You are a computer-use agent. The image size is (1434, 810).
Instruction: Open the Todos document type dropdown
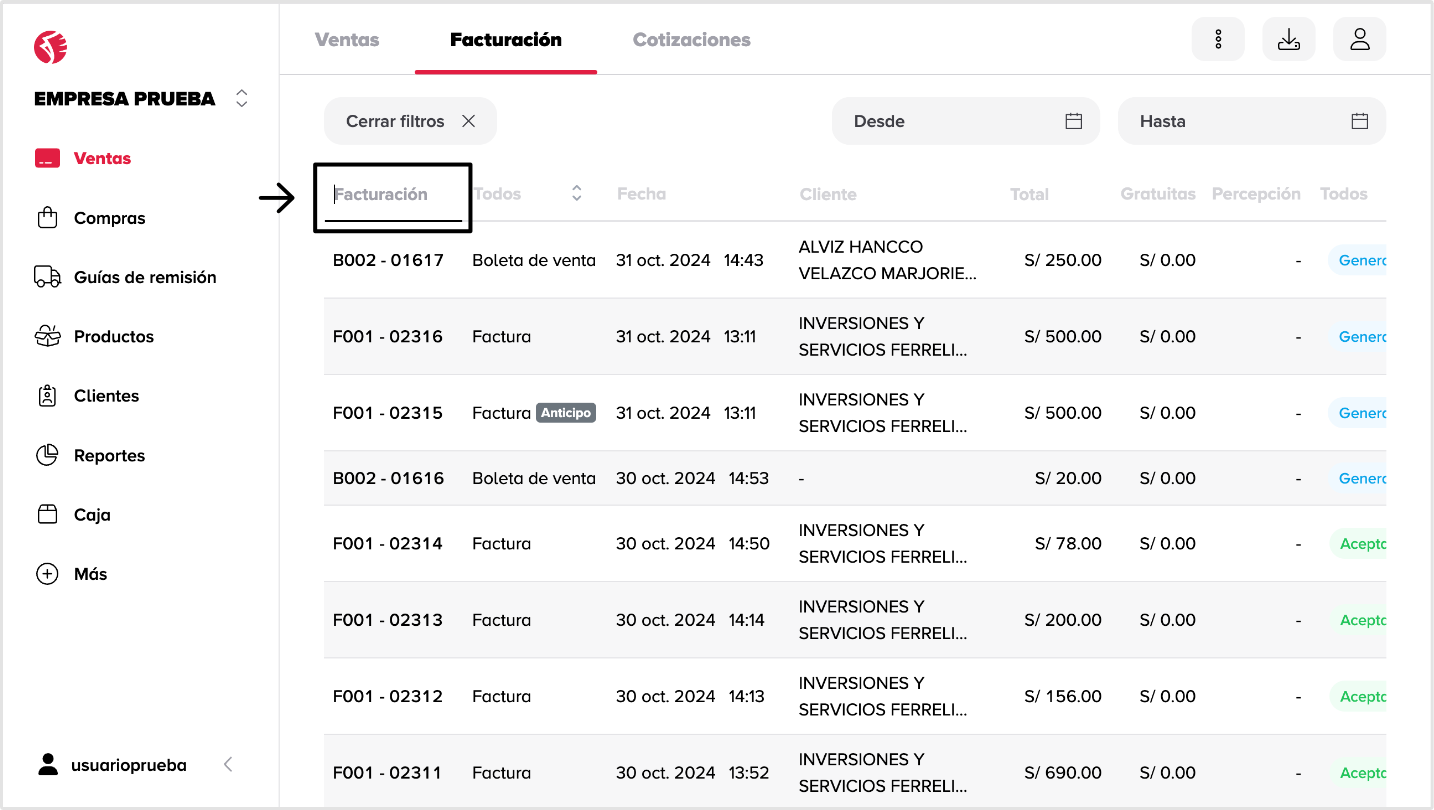(x=528, y=194)
